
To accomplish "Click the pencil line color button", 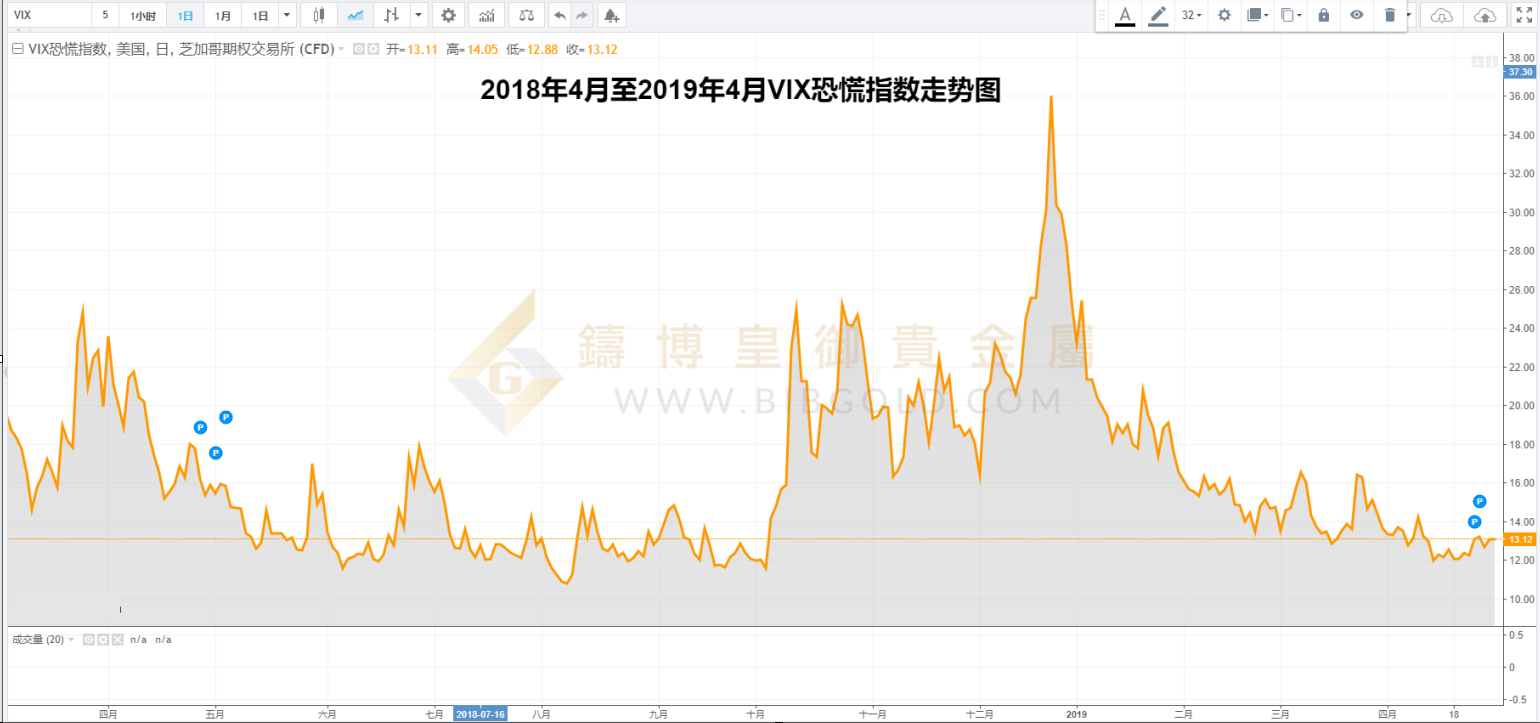I will (1158, 15).
